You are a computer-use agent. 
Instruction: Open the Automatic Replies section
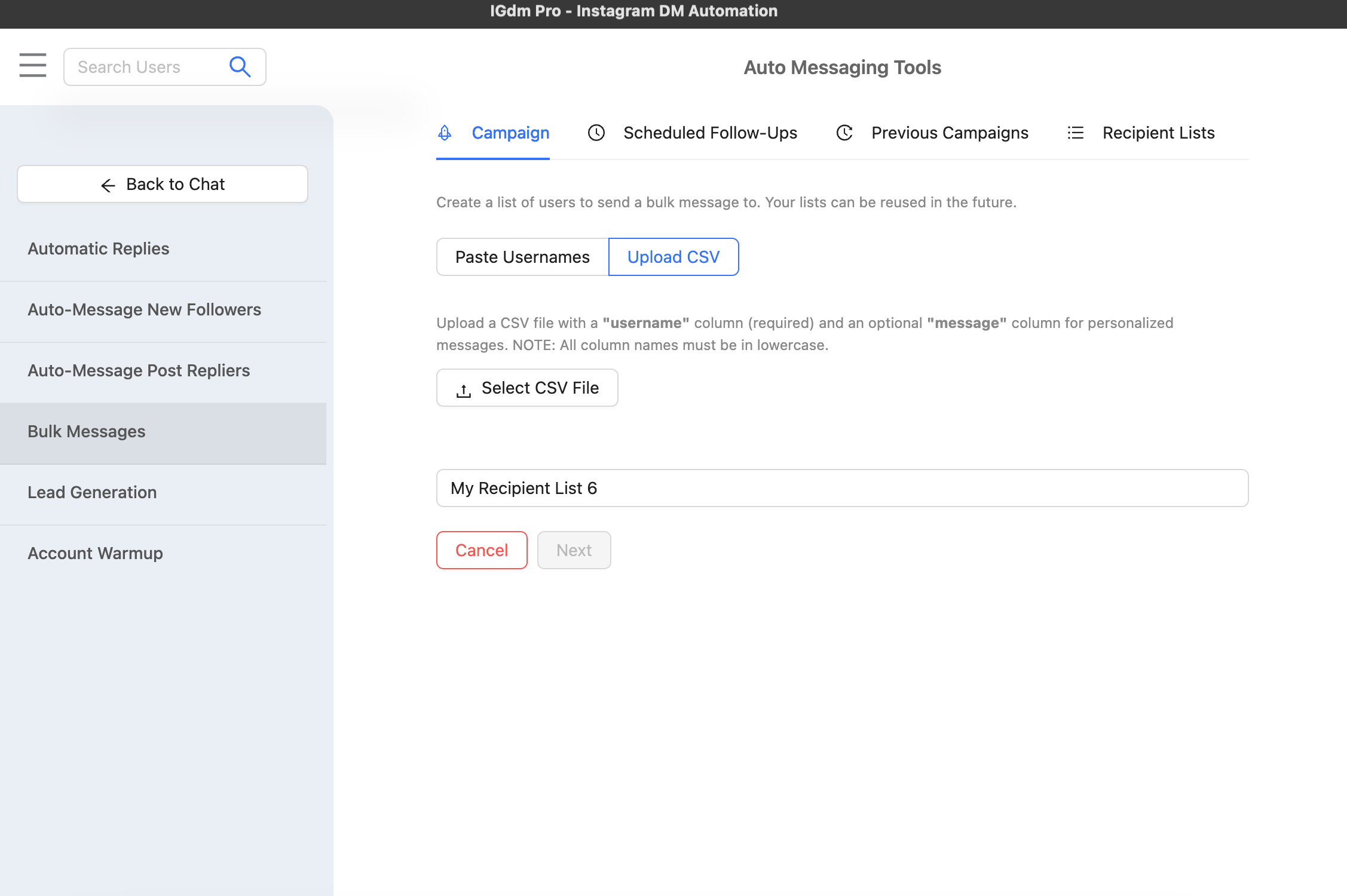99,248
